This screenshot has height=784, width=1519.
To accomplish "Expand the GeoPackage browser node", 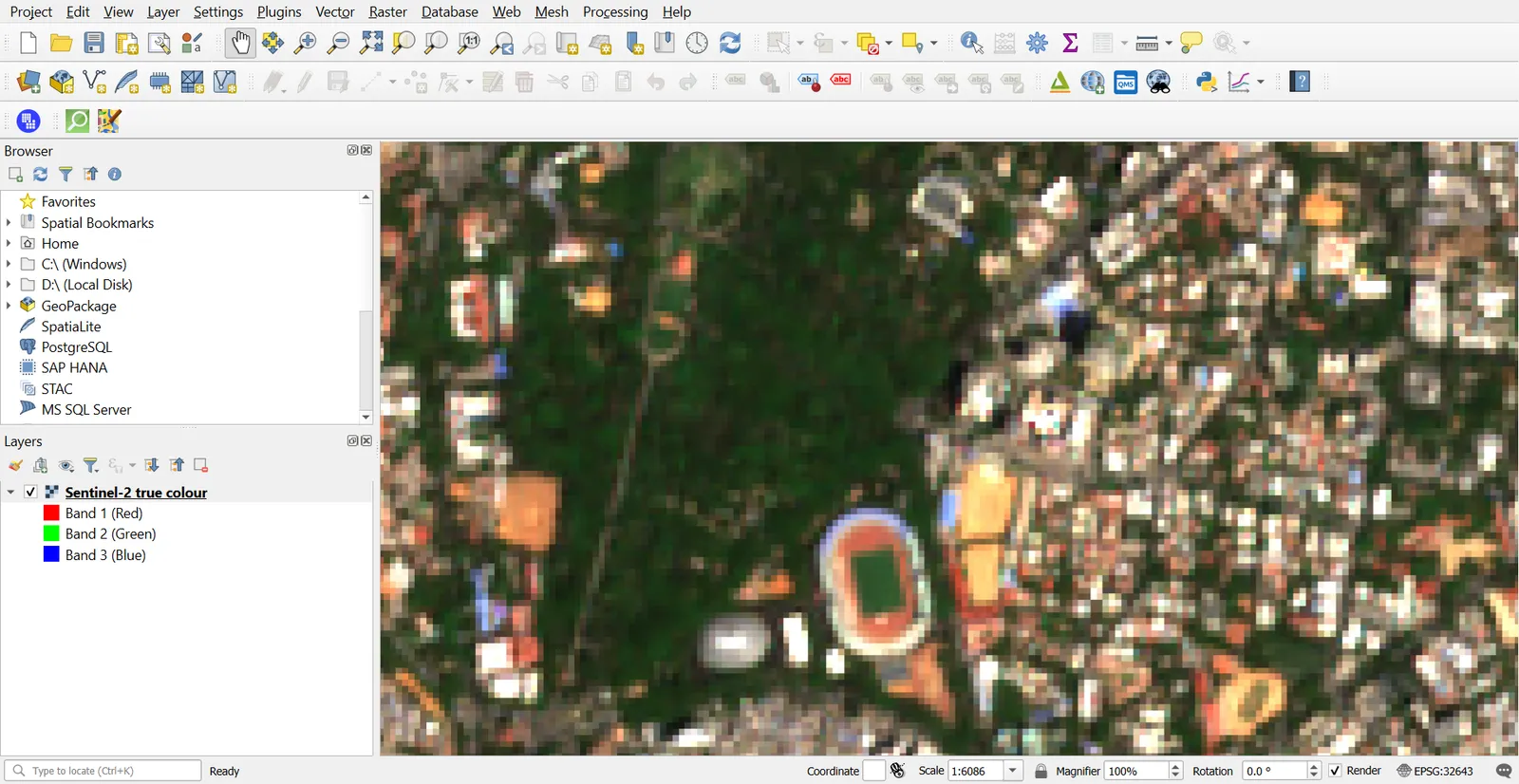I will click(9, 306).
